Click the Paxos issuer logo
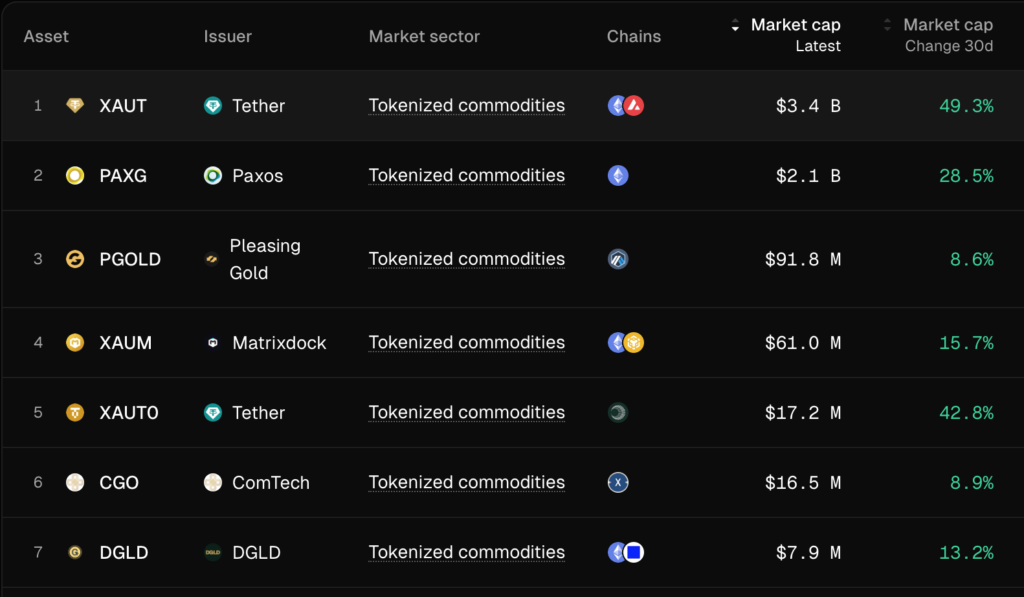Image resolution: width=1024 pixels, height=597 pixels. coord(213,176)
